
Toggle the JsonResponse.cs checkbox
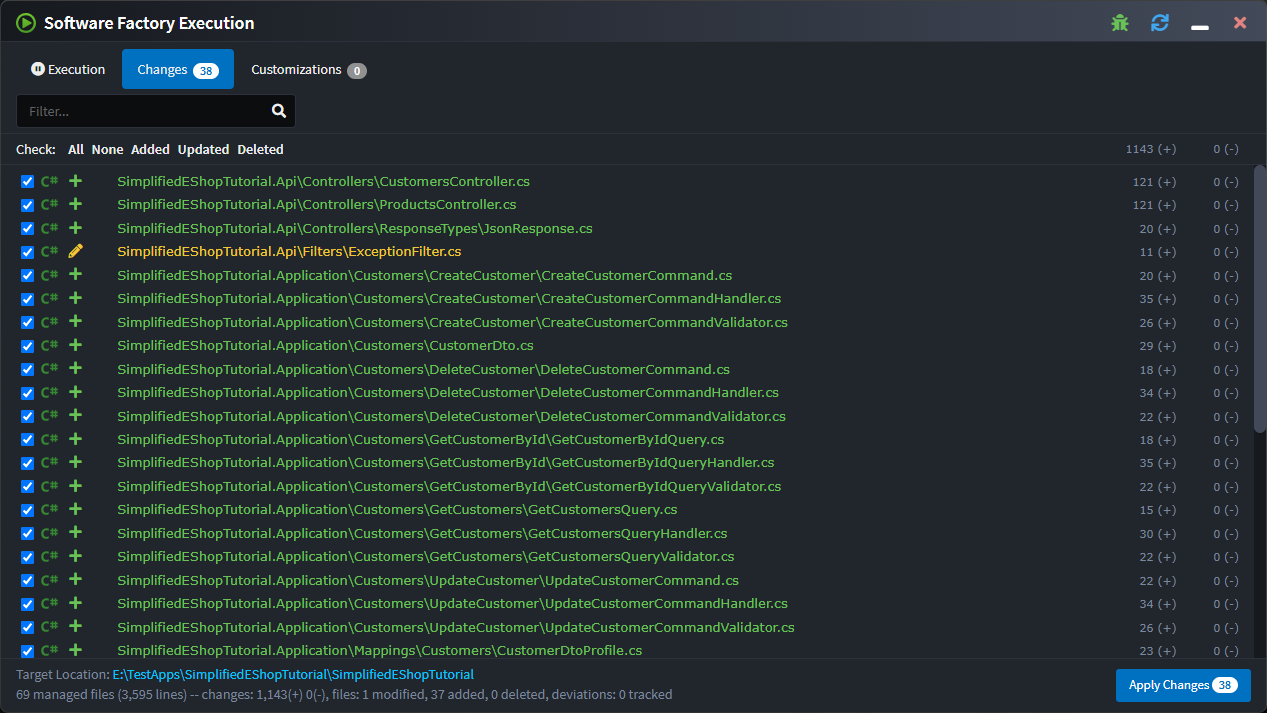click(28, 229)
